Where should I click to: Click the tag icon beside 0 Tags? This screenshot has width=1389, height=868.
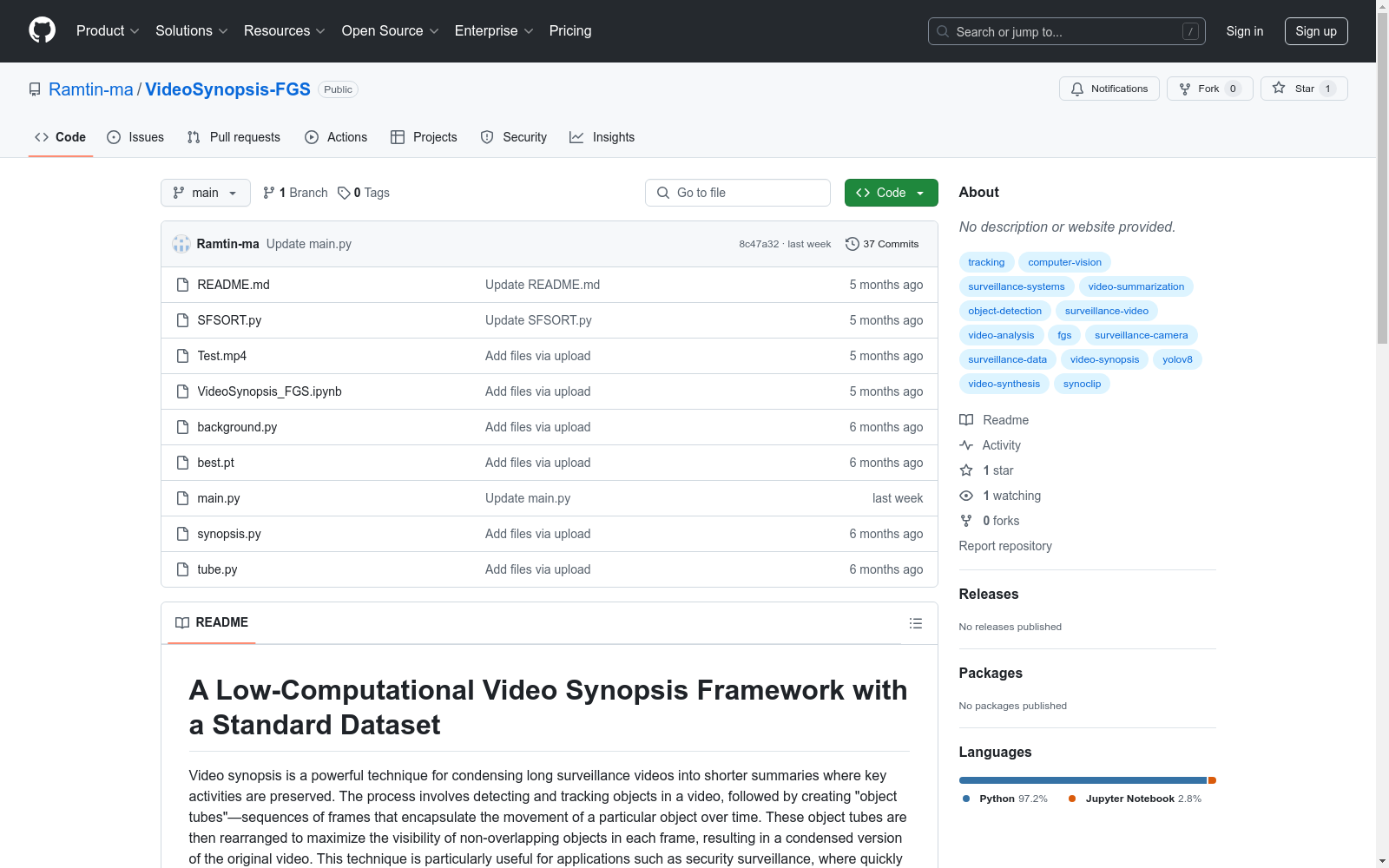[x=344, y=193]
